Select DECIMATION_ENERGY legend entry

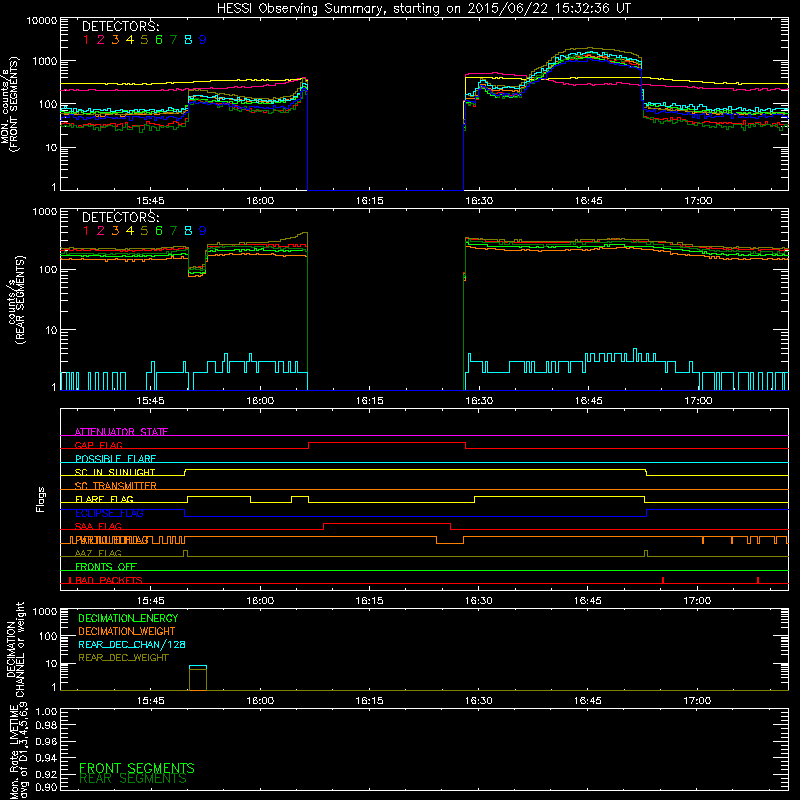[x=128, y=618]
